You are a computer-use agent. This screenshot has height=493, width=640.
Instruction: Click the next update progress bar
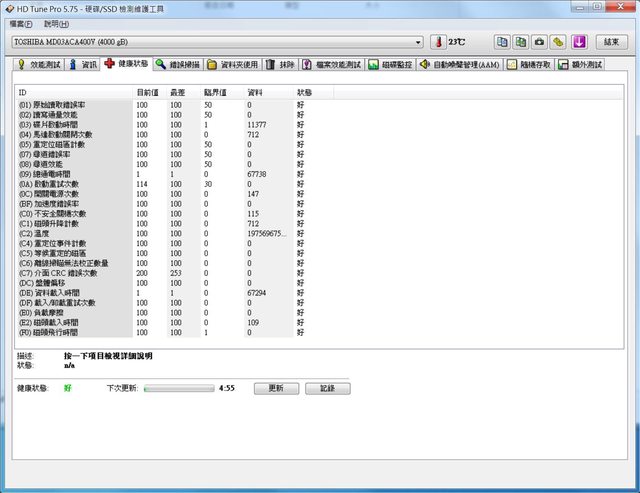(178, 388)
